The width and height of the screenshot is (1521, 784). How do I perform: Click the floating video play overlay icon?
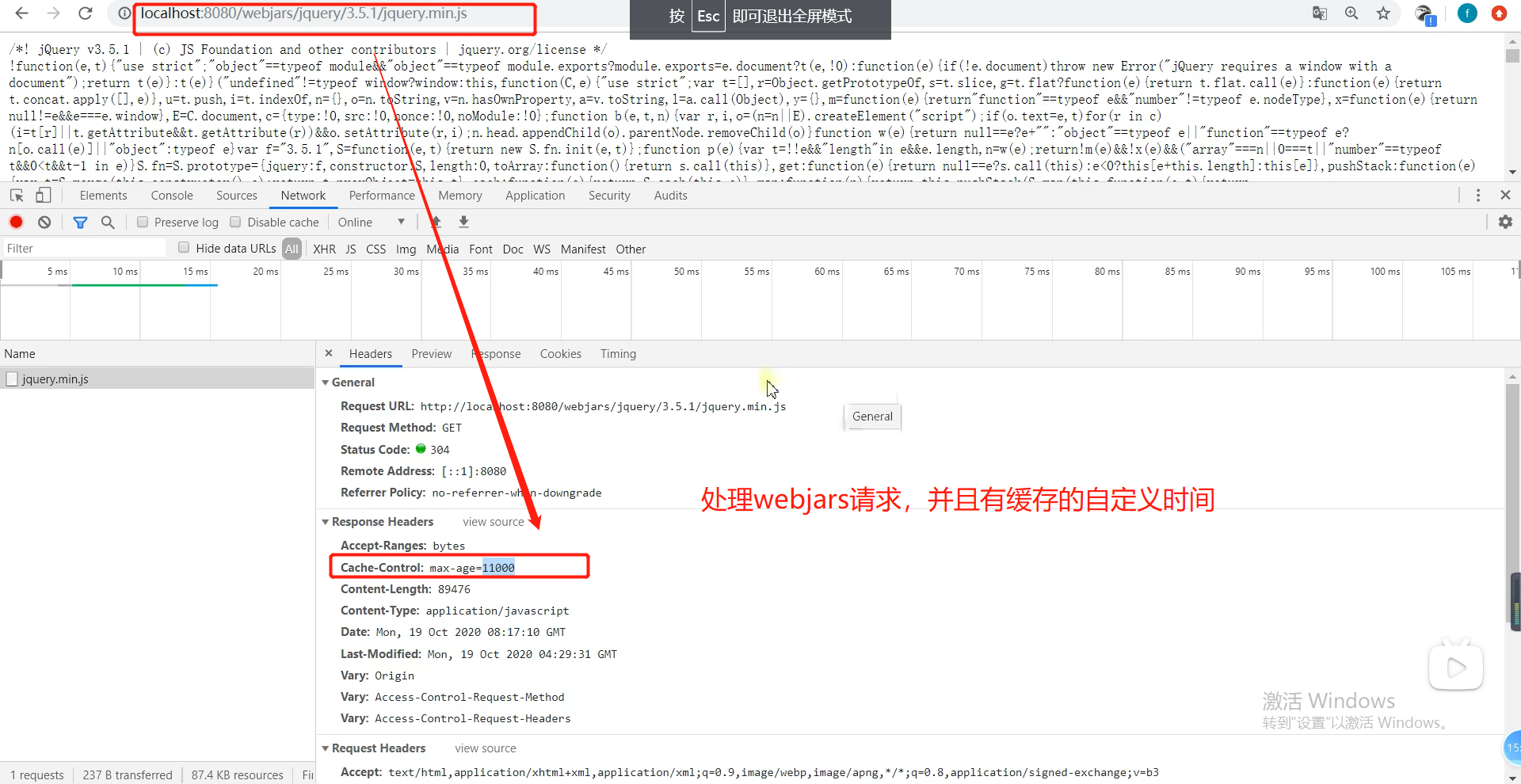tap(1456, 667)
